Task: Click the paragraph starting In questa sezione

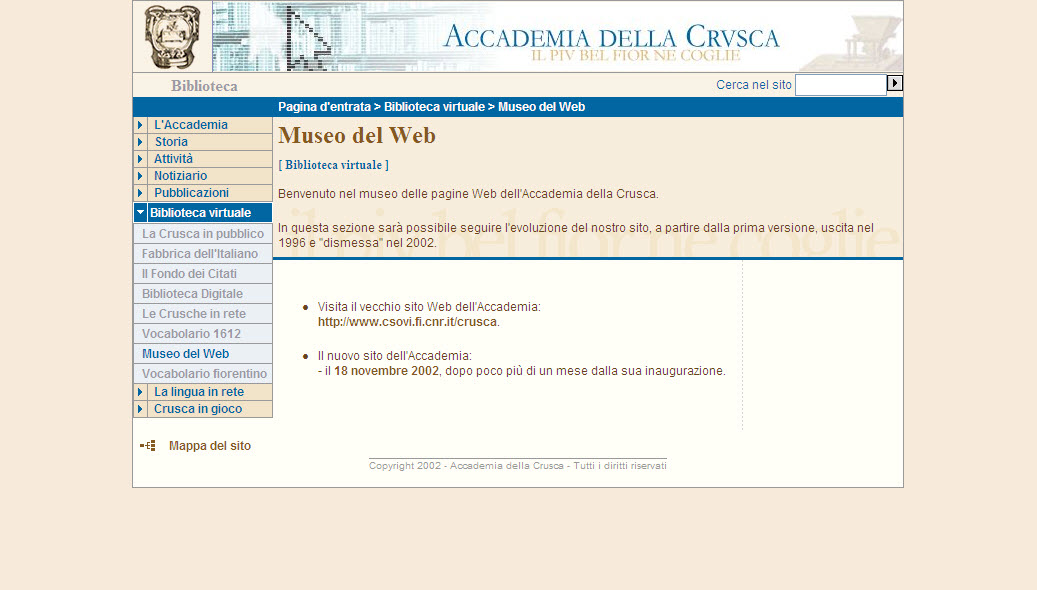Action: click(x=576, y=235)
